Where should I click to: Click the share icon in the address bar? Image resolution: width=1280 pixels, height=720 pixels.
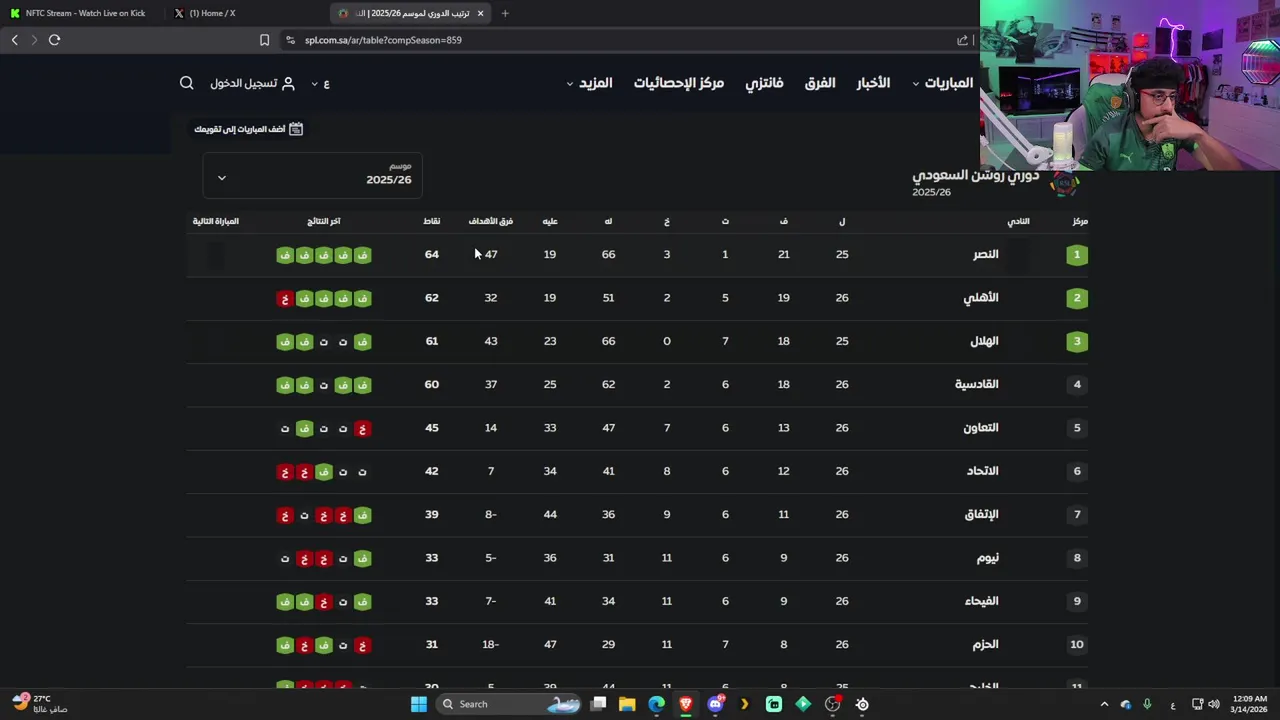(962, 40)
